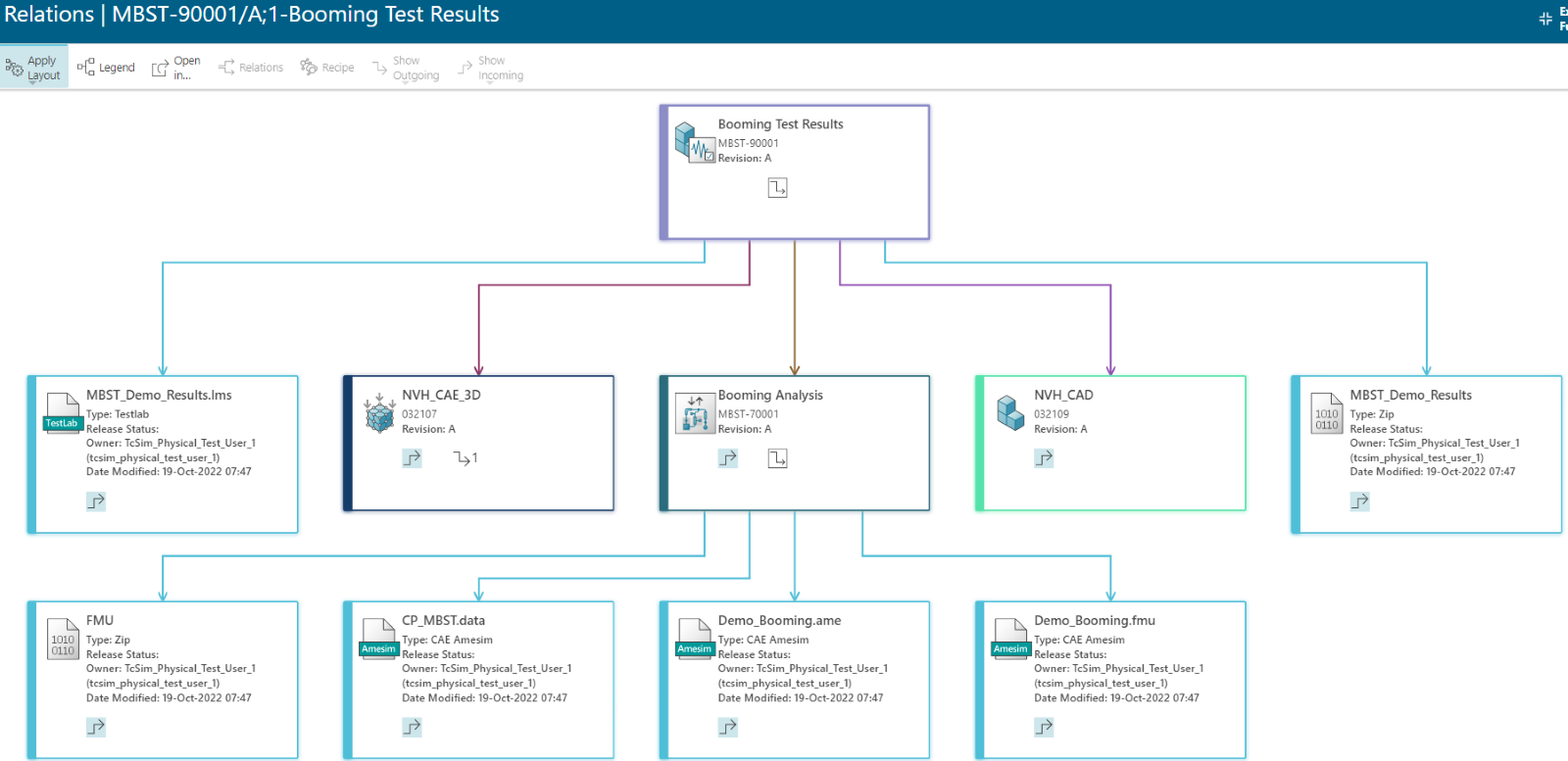The width and height of the screenshot is (1568, 761).
Task: Click the Apply Layout toolbar button
Action: pos(33,68)
